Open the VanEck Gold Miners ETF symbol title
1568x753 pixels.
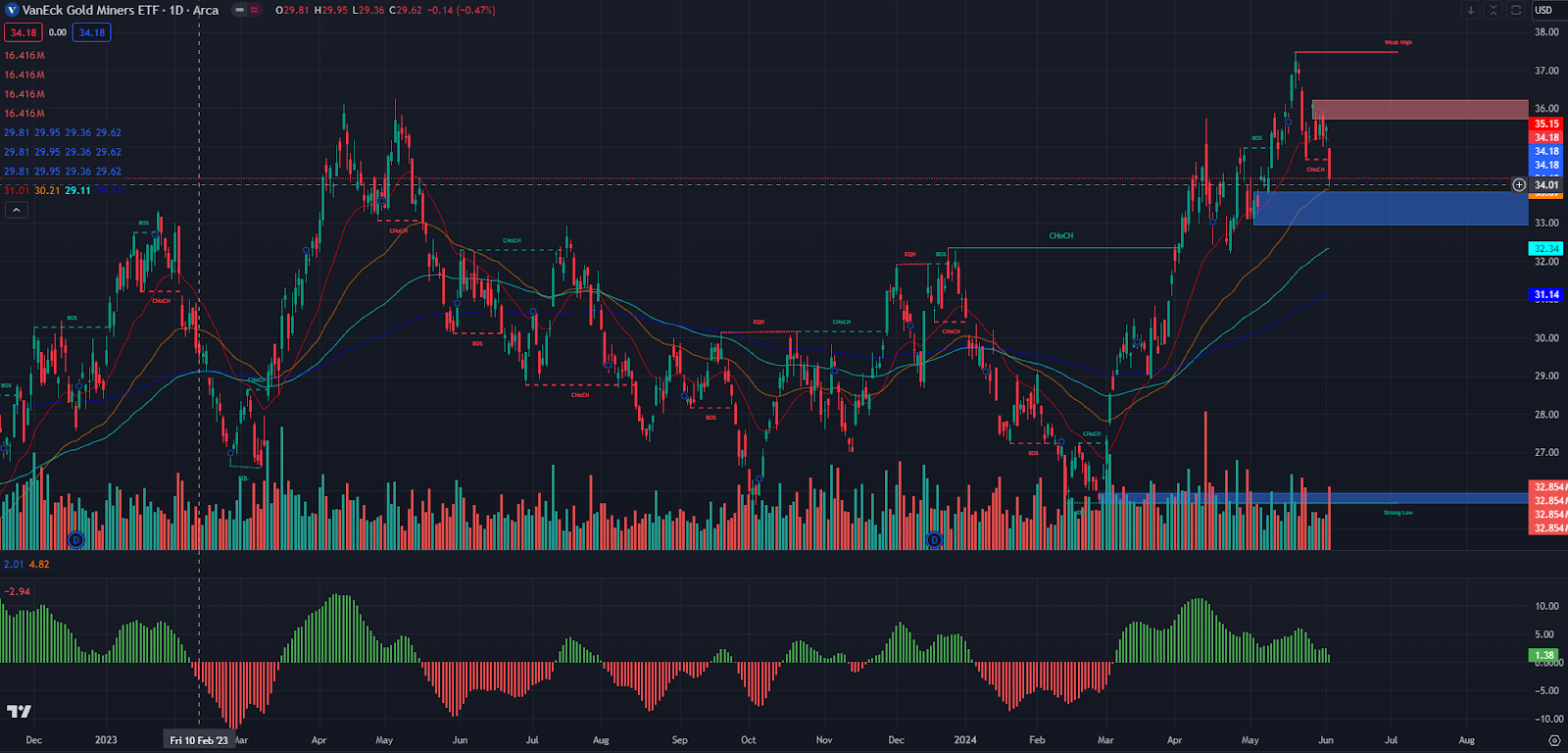120,10
